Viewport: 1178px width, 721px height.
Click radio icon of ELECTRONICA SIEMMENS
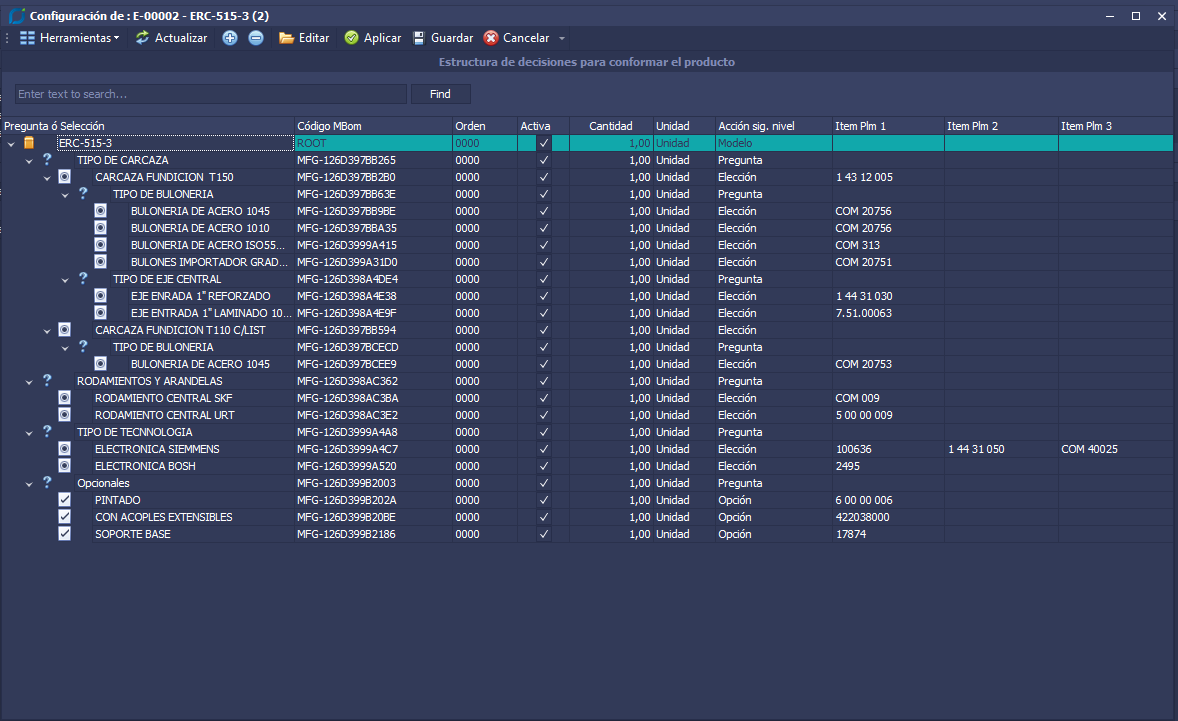point(65,448)
